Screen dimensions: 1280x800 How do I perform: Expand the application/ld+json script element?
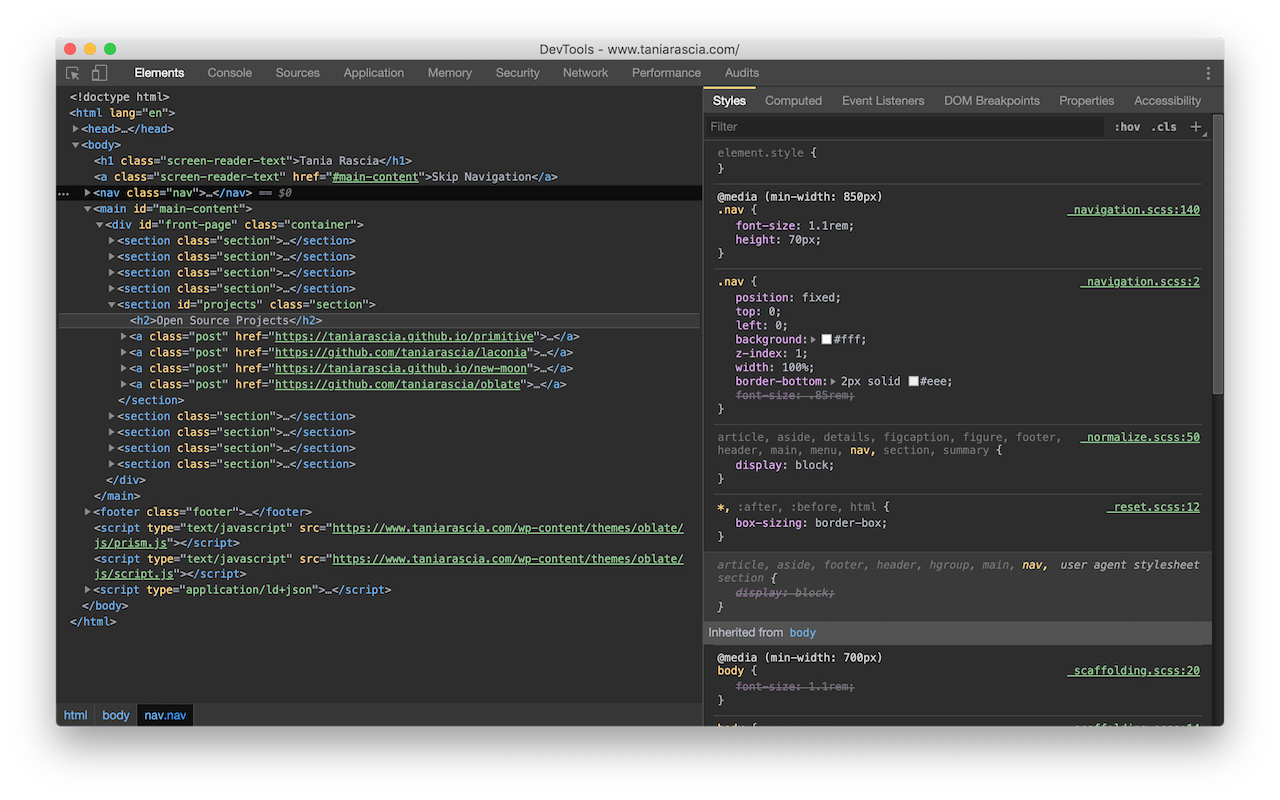point(88,590)
